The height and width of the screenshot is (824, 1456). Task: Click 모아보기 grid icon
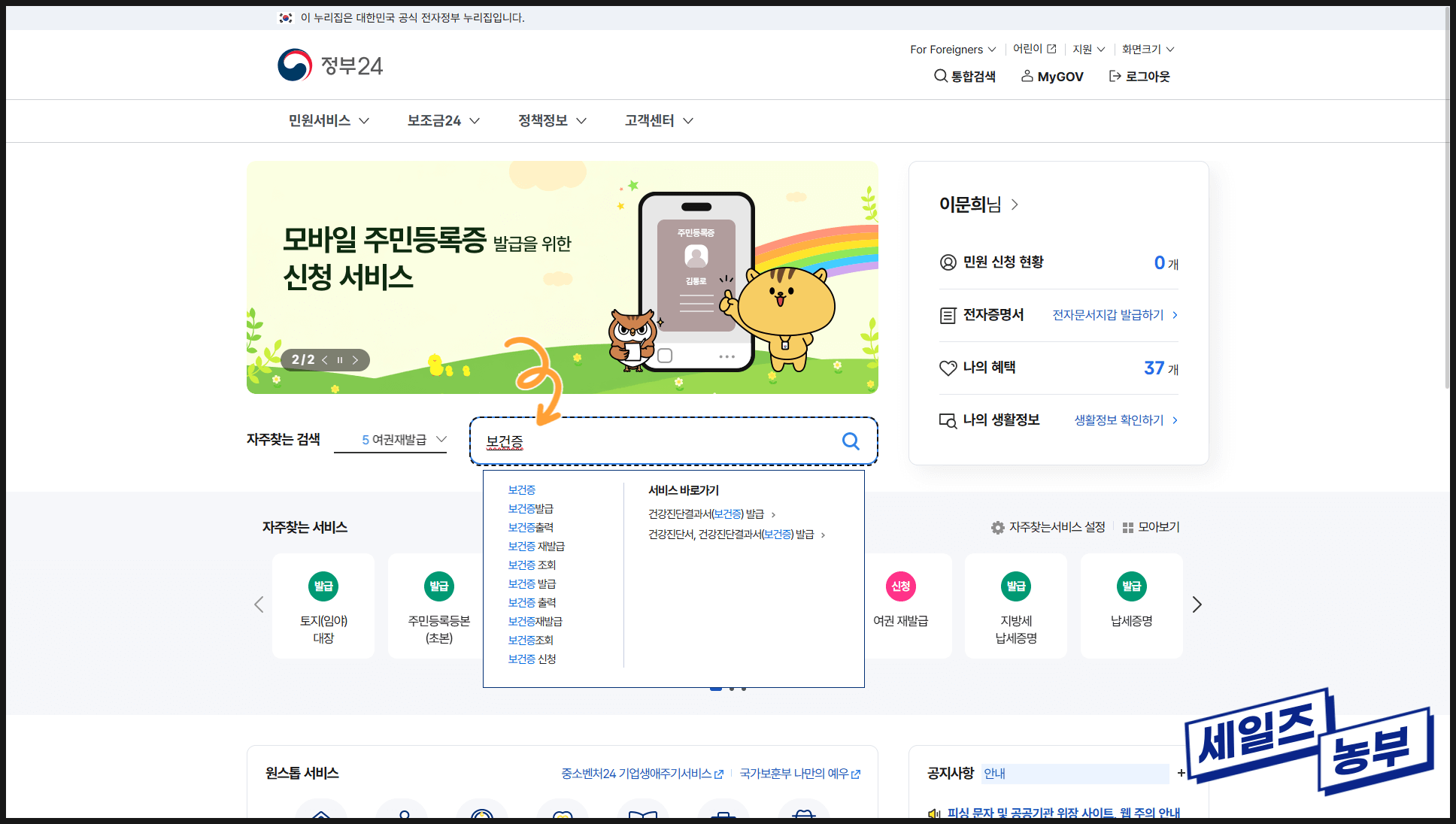coord(1127,528)
